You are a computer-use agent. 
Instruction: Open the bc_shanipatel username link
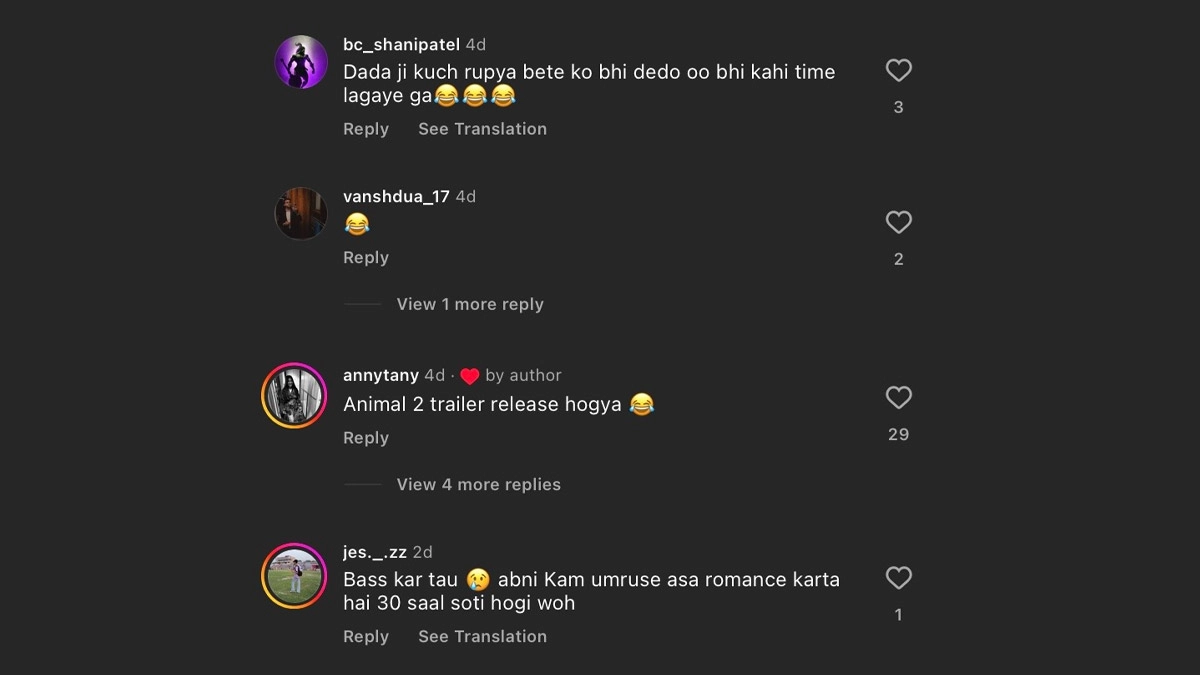pyautogui.click(x=401, y=45)
